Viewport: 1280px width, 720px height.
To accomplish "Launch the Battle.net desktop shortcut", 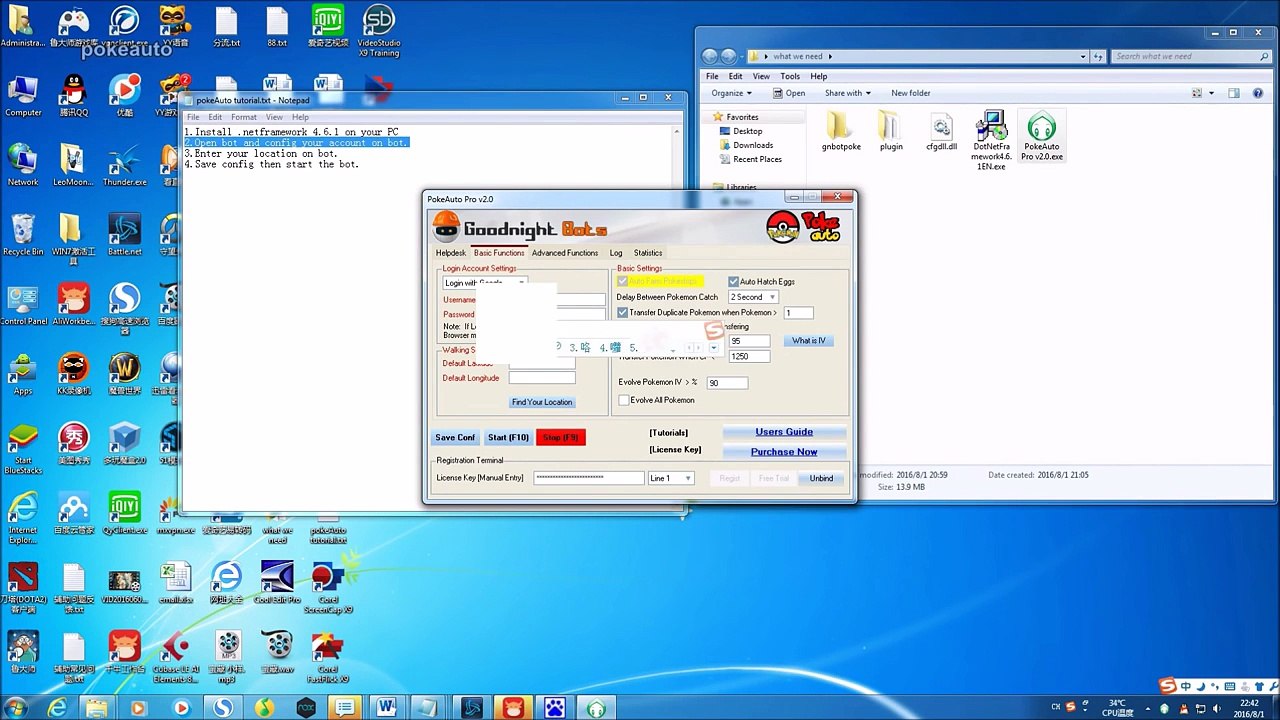I will coord(125,235).
